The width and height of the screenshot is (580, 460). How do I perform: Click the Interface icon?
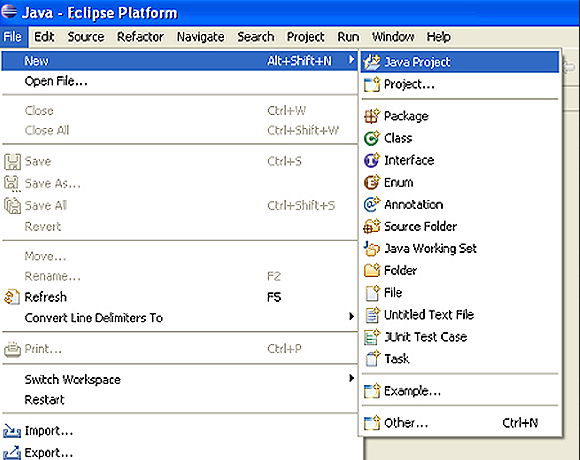372,160
